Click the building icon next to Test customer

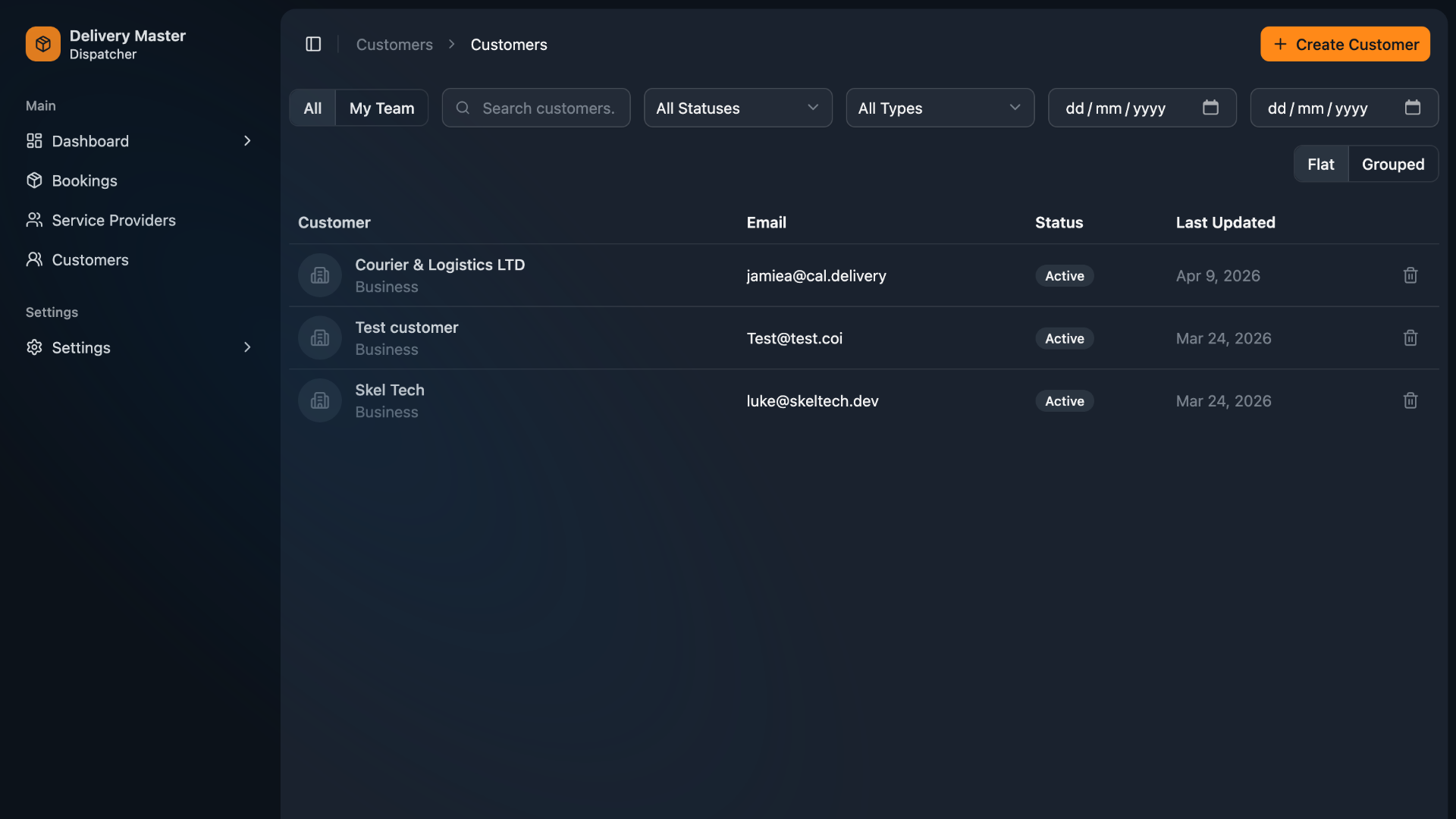pos(319,337)
